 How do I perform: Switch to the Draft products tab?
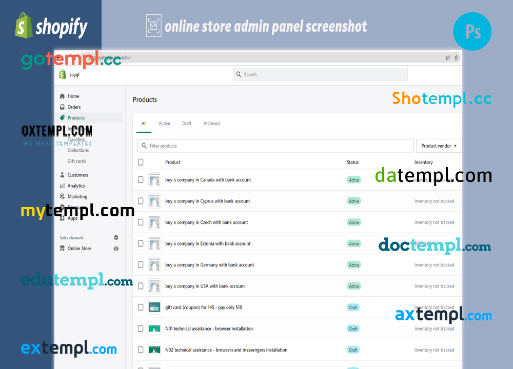pos(186,123)
